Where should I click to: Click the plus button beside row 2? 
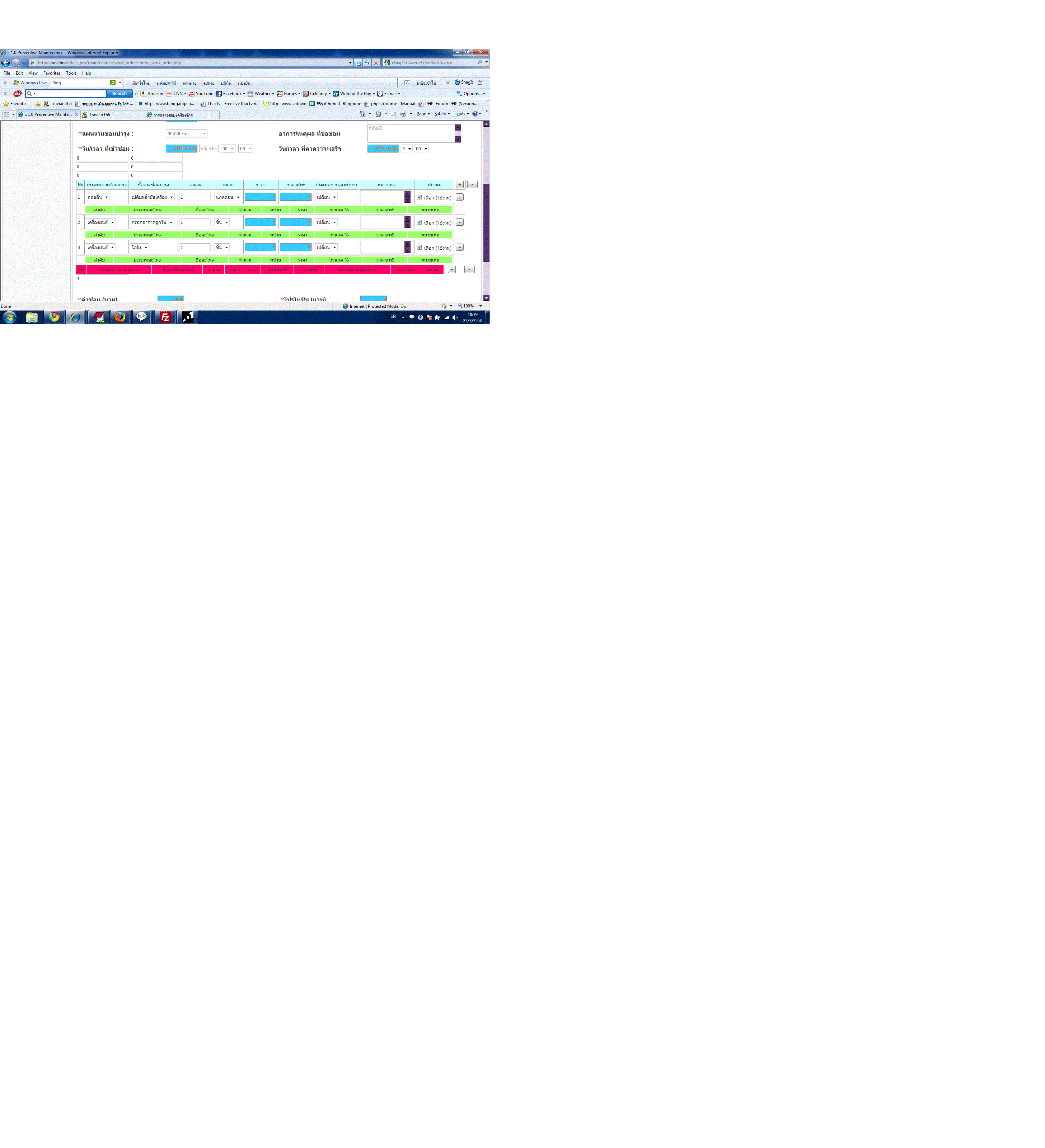(460, 222)
